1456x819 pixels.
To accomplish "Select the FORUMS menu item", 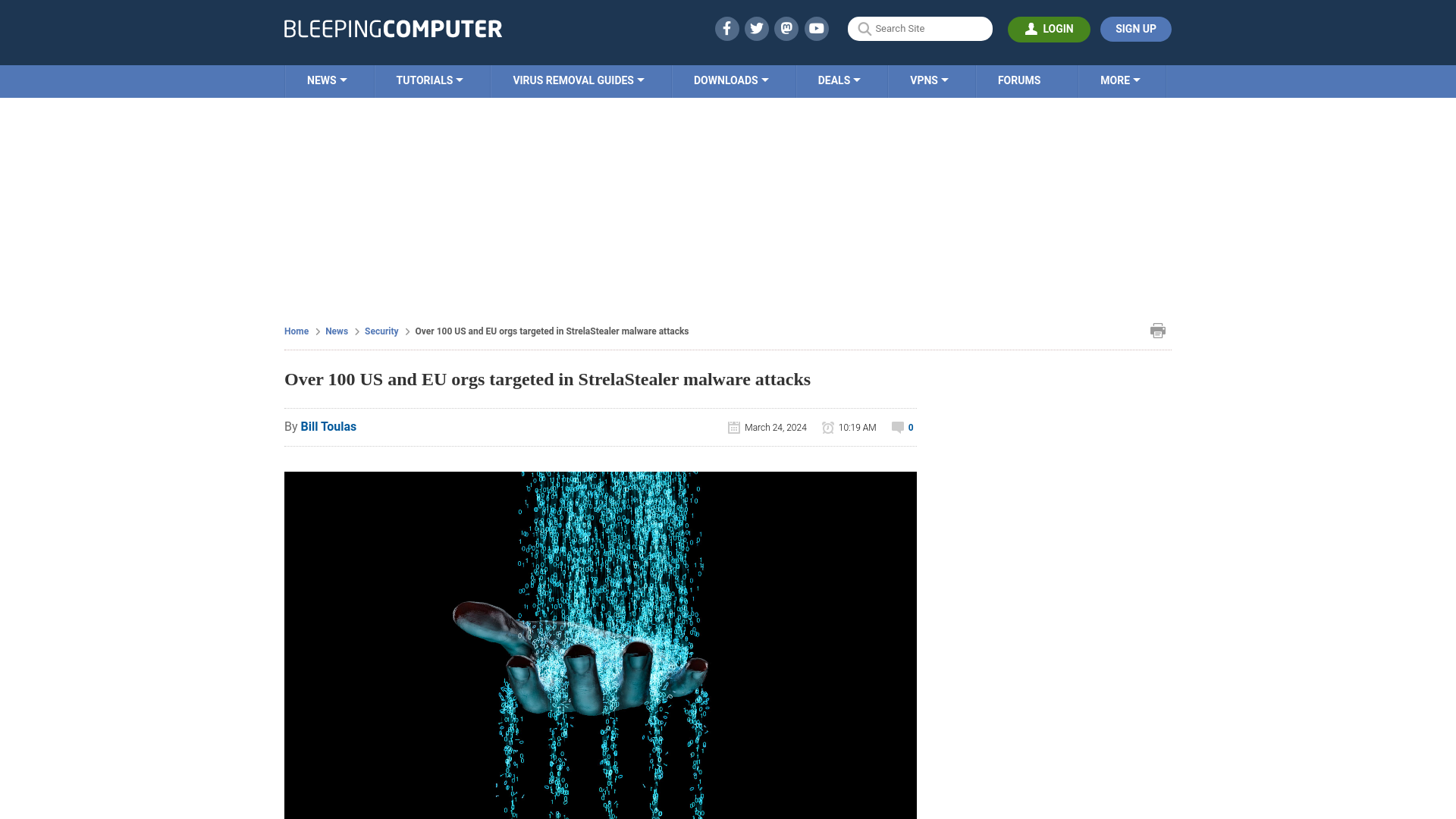I will [1018, 80].
